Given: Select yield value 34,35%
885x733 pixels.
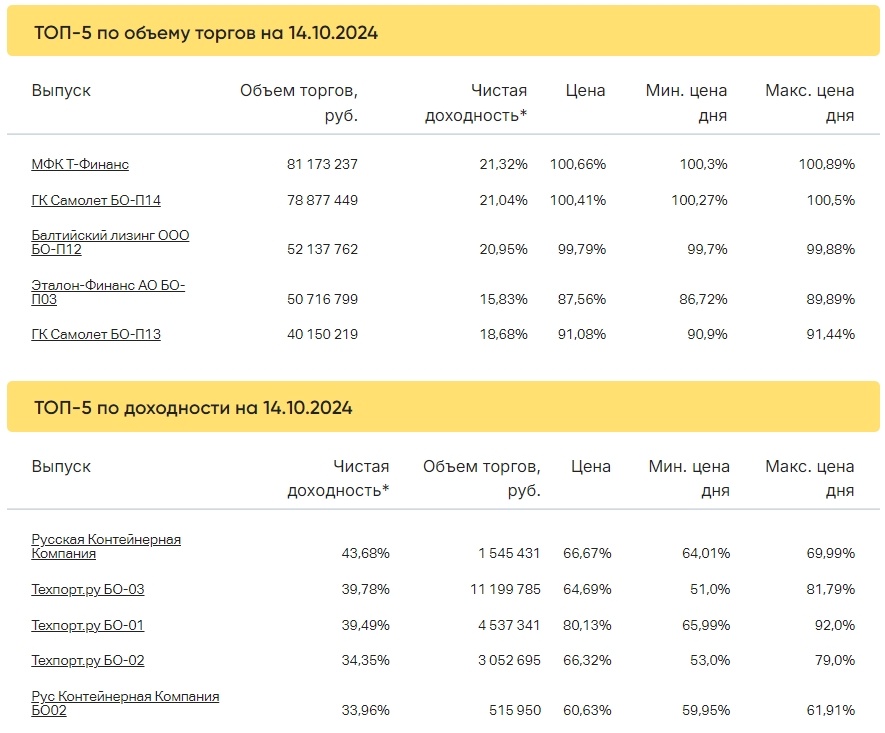Looking at the screenshot, I should point(365,661).
